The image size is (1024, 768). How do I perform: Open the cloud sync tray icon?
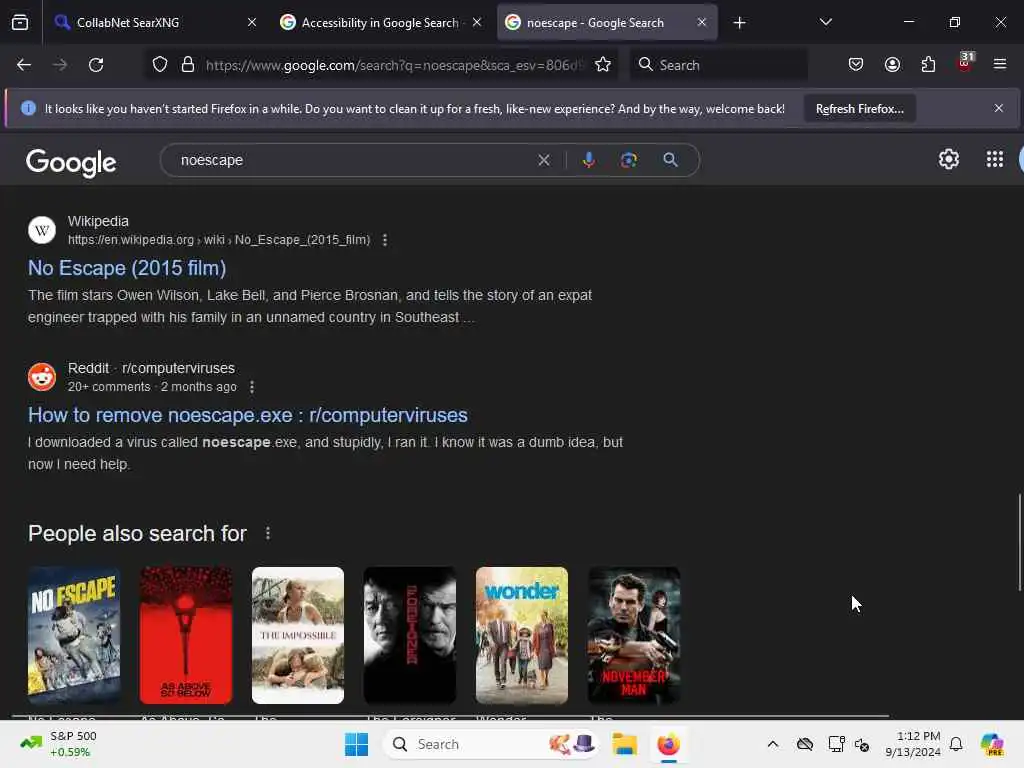pos(805,744)
